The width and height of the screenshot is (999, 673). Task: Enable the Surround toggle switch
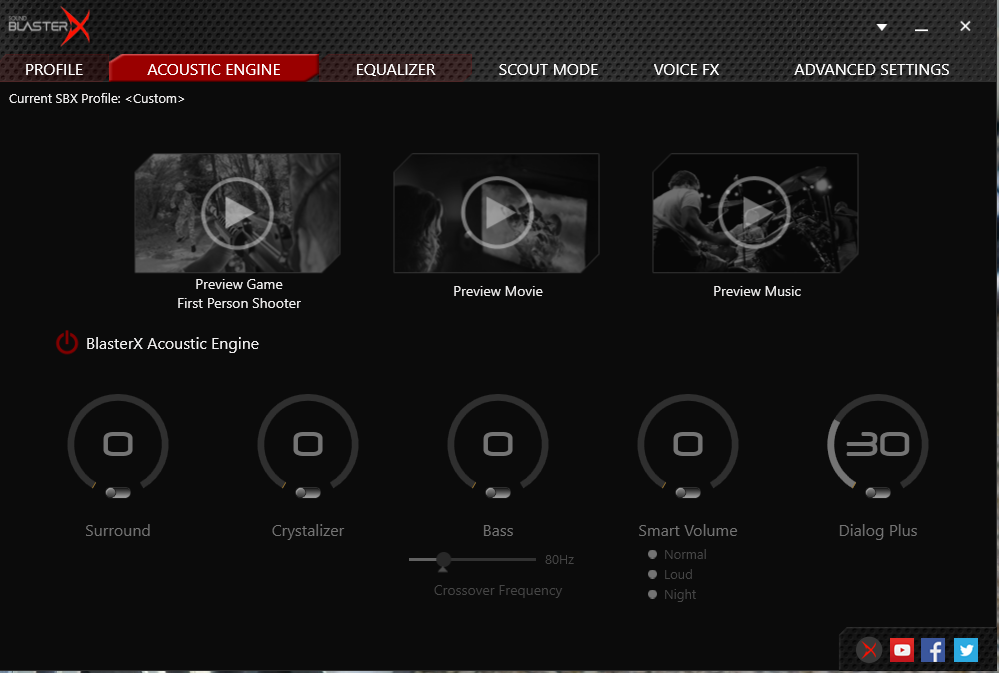118,492
